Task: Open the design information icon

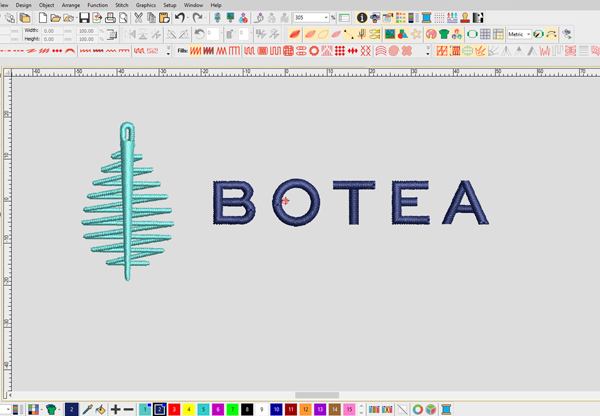Action: pos(362,18)
